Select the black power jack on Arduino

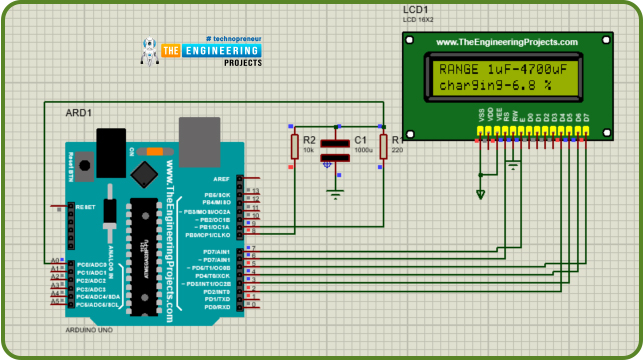pos(111,153)
